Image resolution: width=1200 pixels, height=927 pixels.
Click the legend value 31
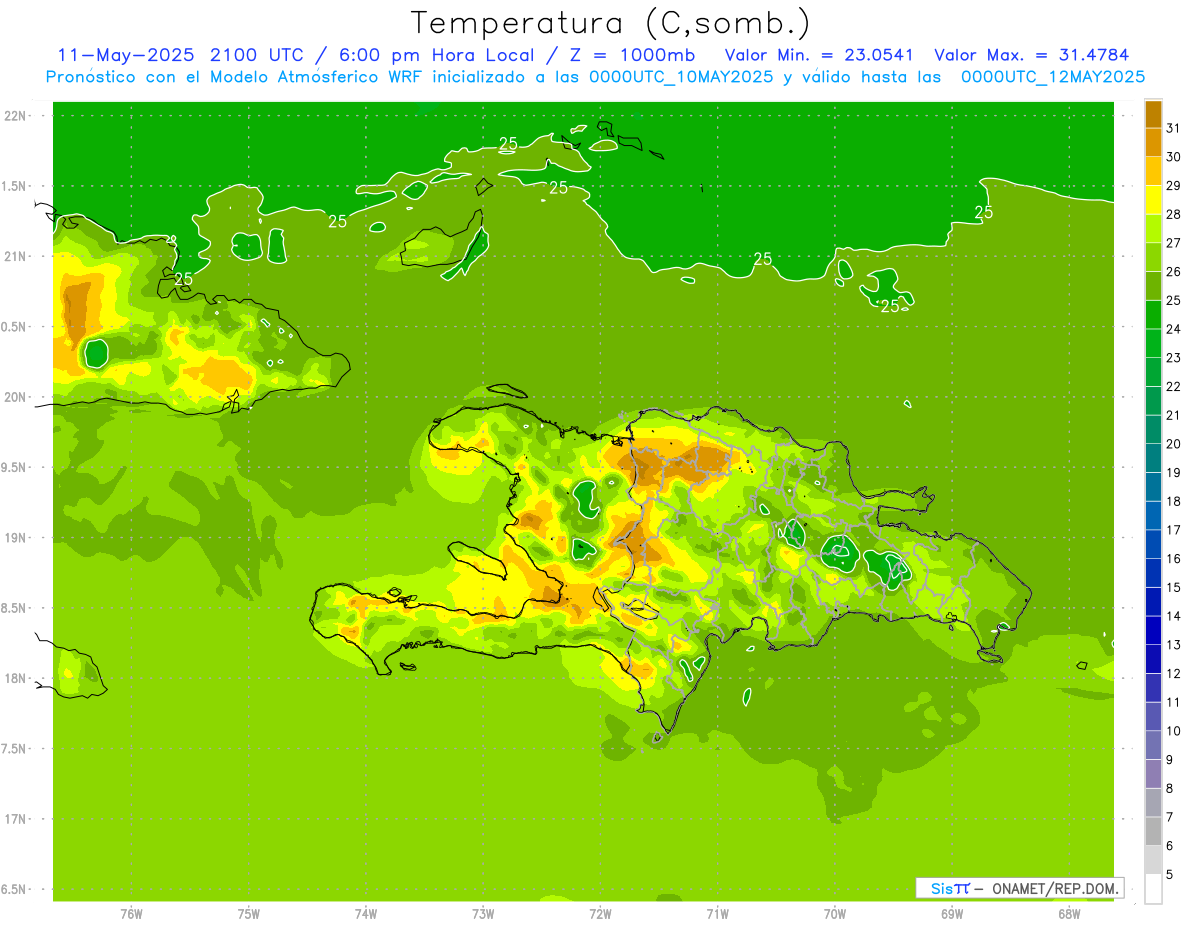tap(1173, 128)
